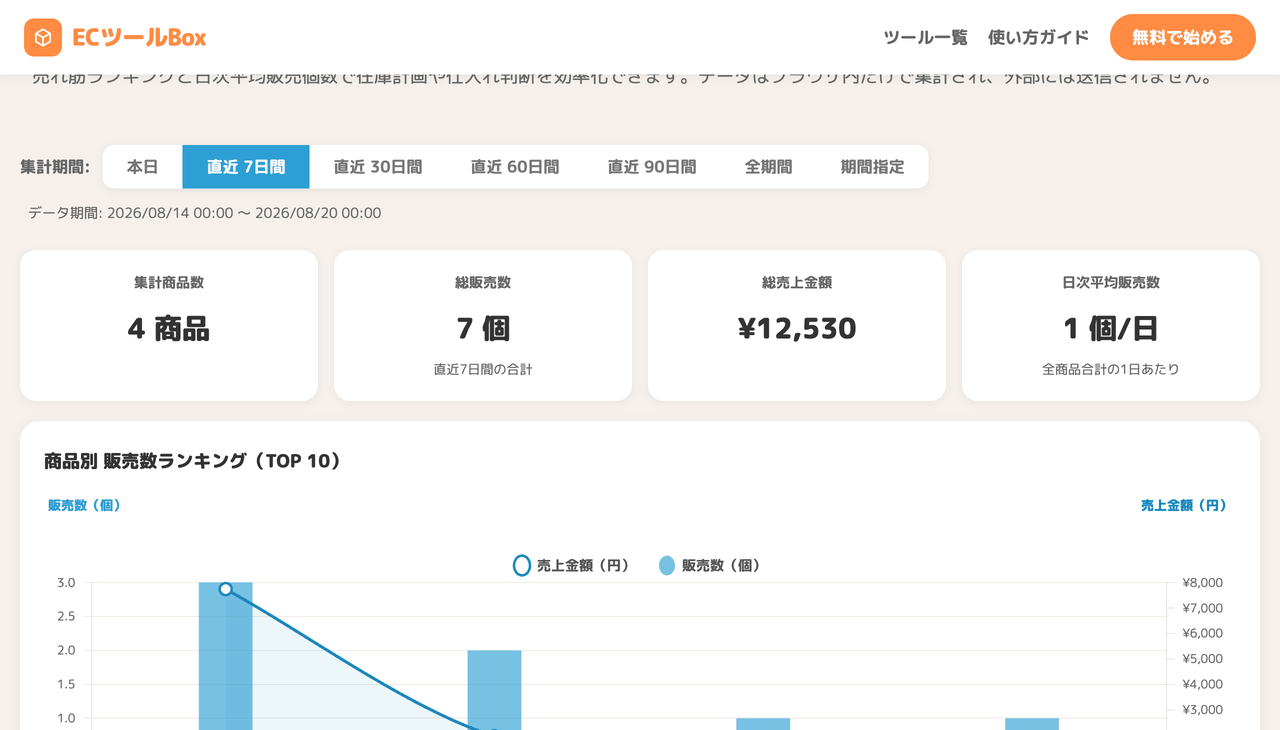Open the 期間指定 custom range tab
This screenshot has height=730, width=1280.
(x=873, y=167)
